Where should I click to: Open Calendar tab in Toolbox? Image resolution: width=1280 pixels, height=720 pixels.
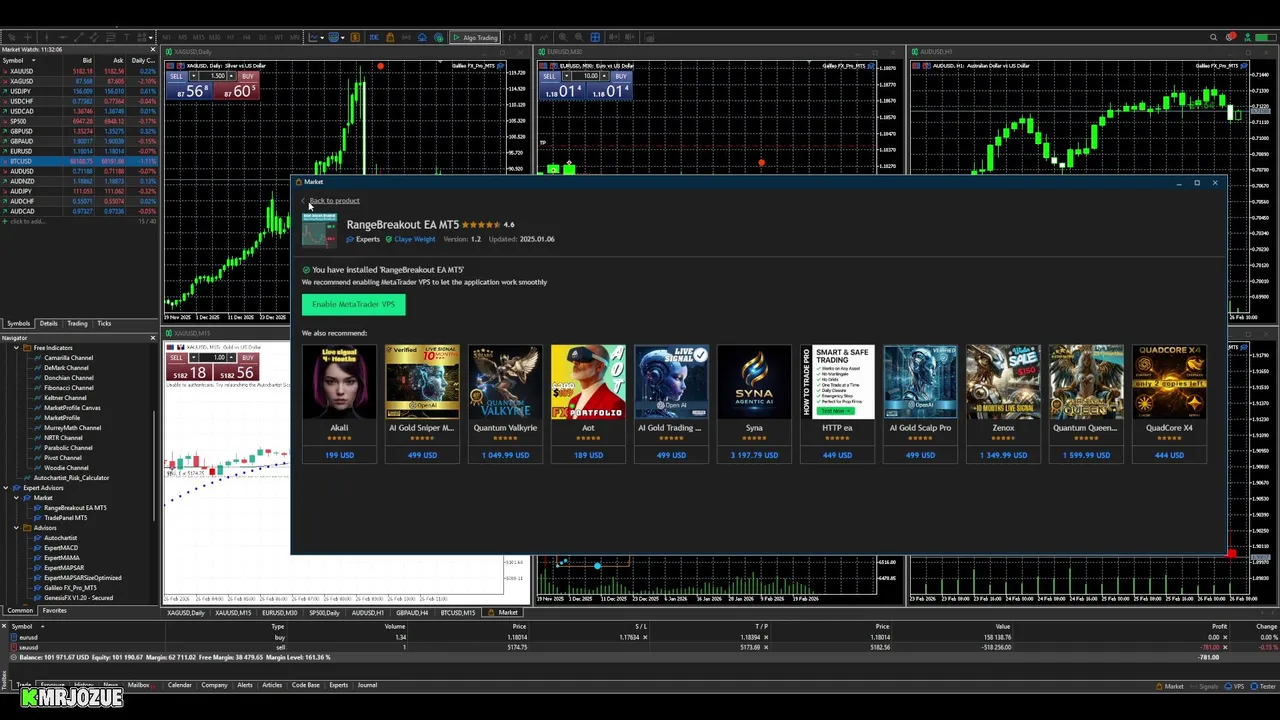[x=180, y=685]
